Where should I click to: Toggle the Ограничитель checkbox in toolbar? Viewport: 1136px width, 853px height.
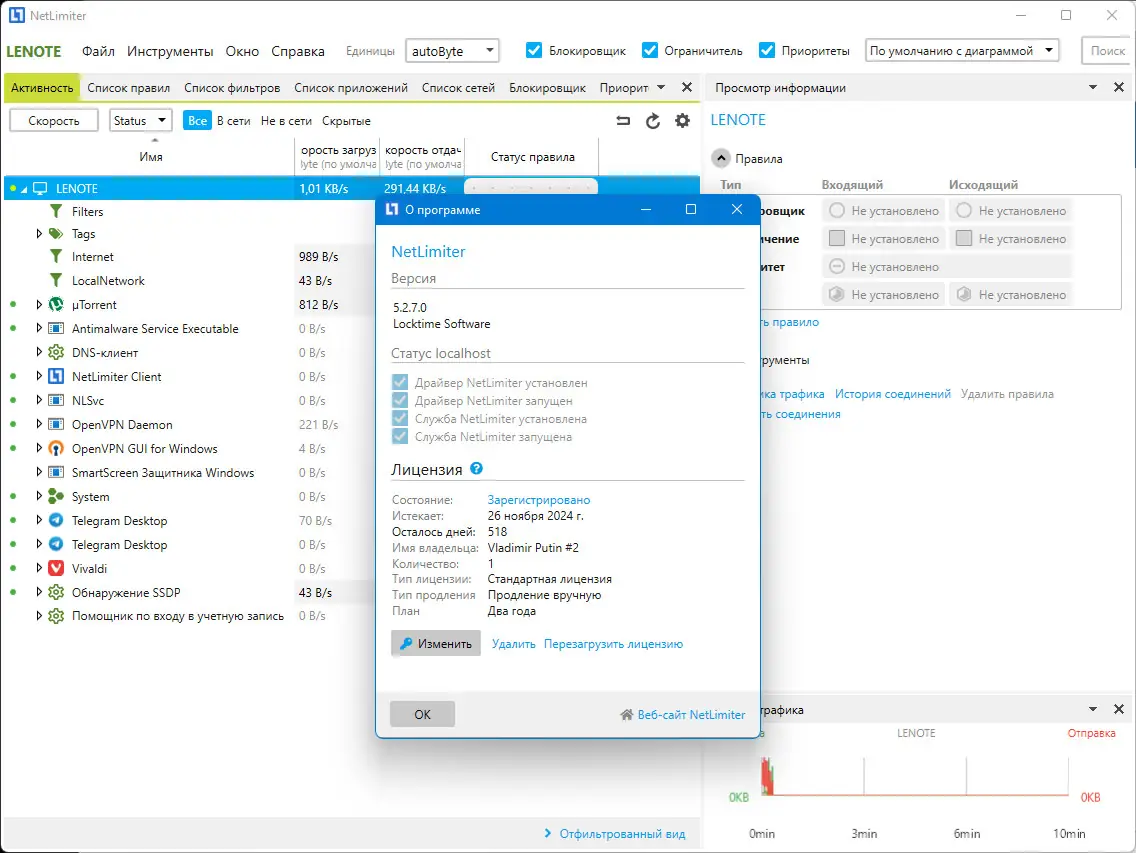[650, 50]
